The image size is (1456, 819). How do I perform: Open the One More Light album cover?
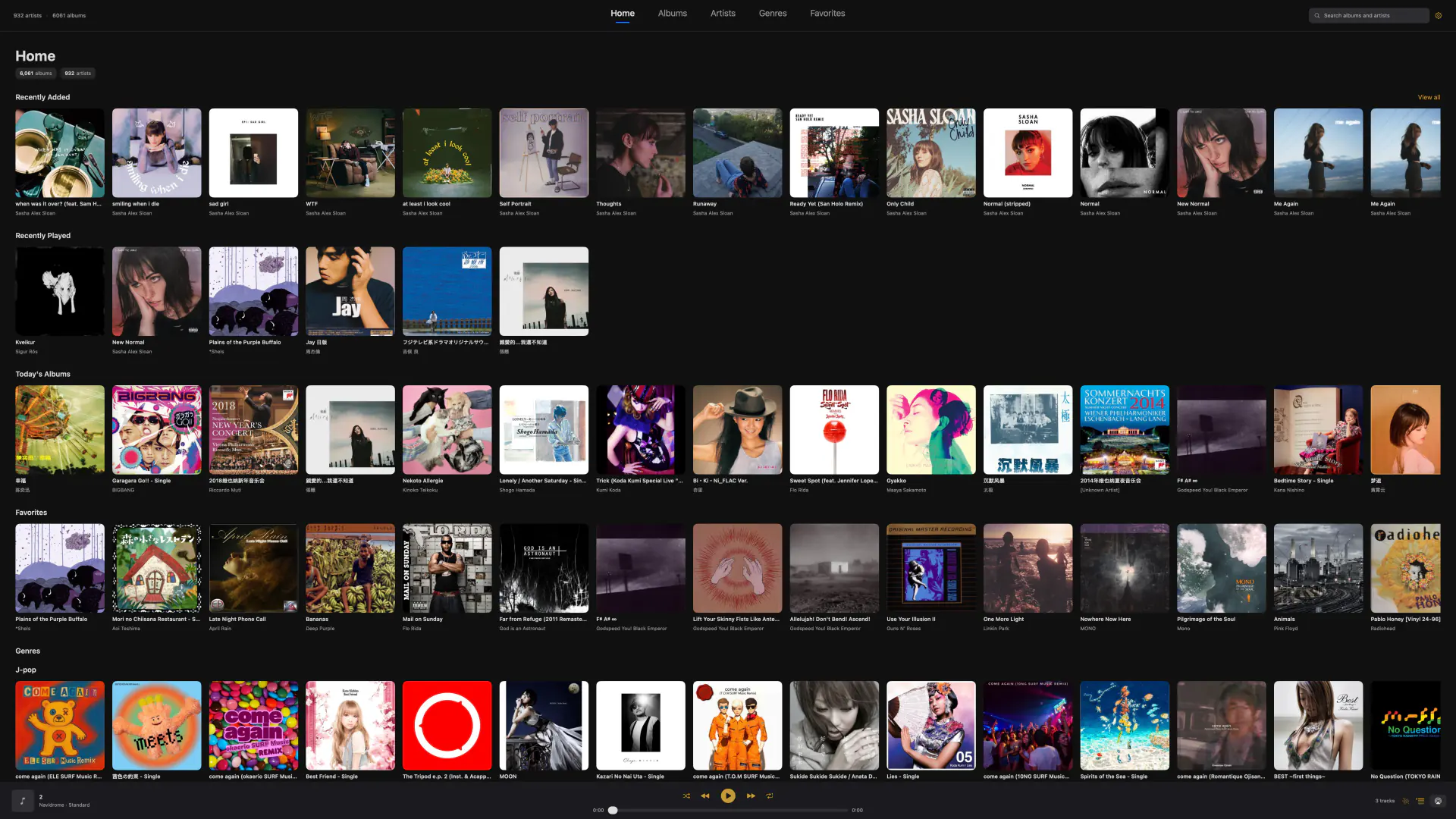pyautogui.click(x=1028, y=568)
